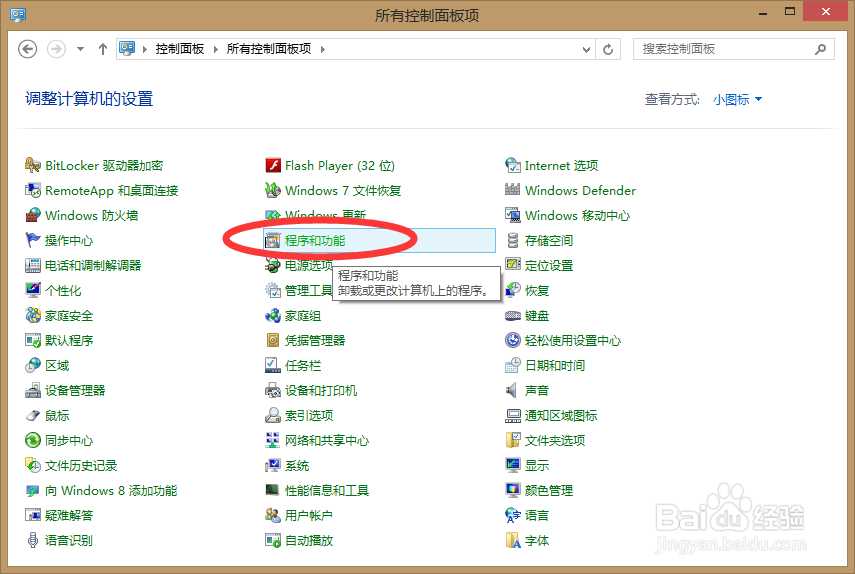Open the Windows Defender icon
The height and width of the screenshot is (574, 855).
pos(513,190)
